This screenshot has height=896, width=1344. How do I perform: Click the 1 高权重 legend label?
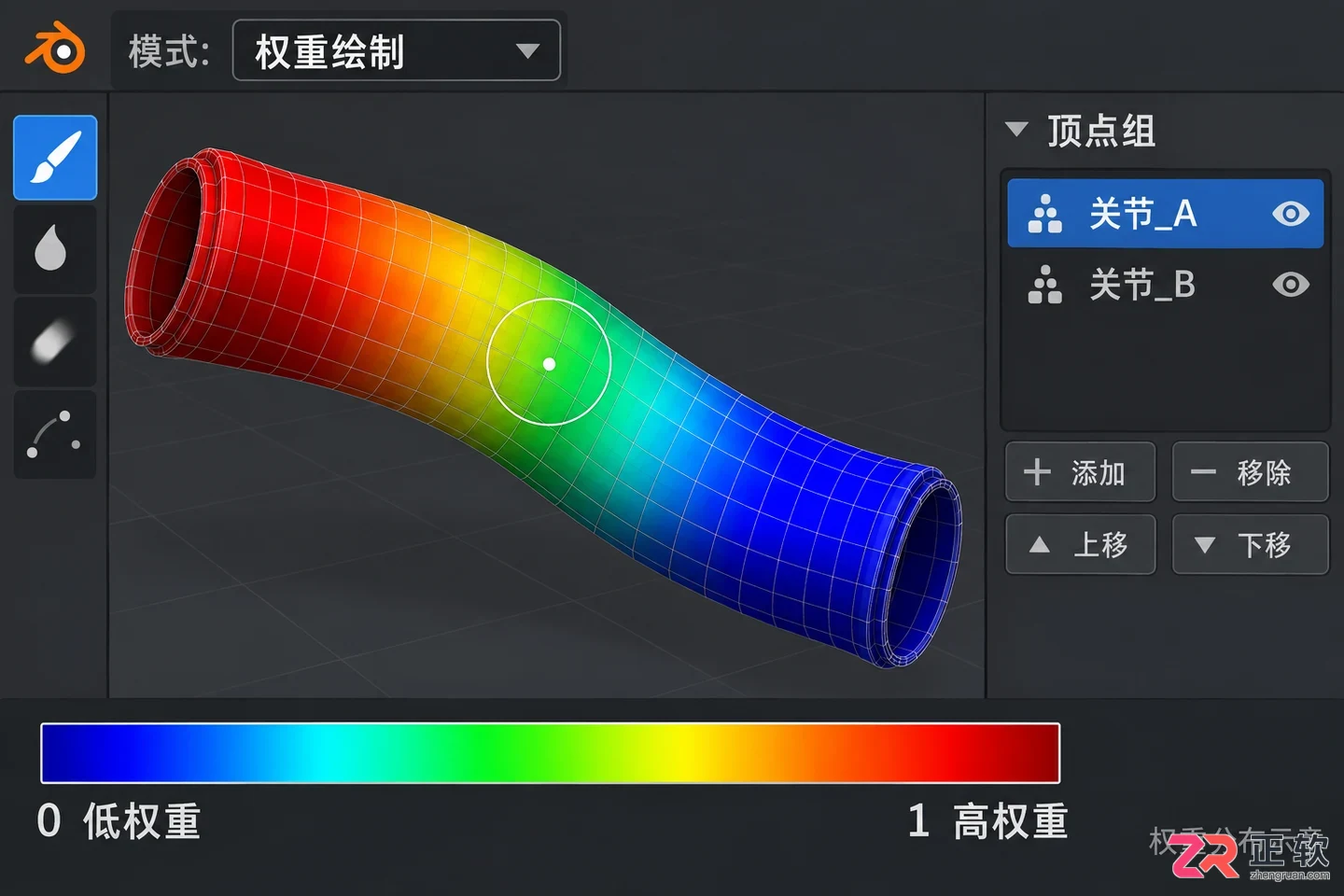(x=987, y=821)
